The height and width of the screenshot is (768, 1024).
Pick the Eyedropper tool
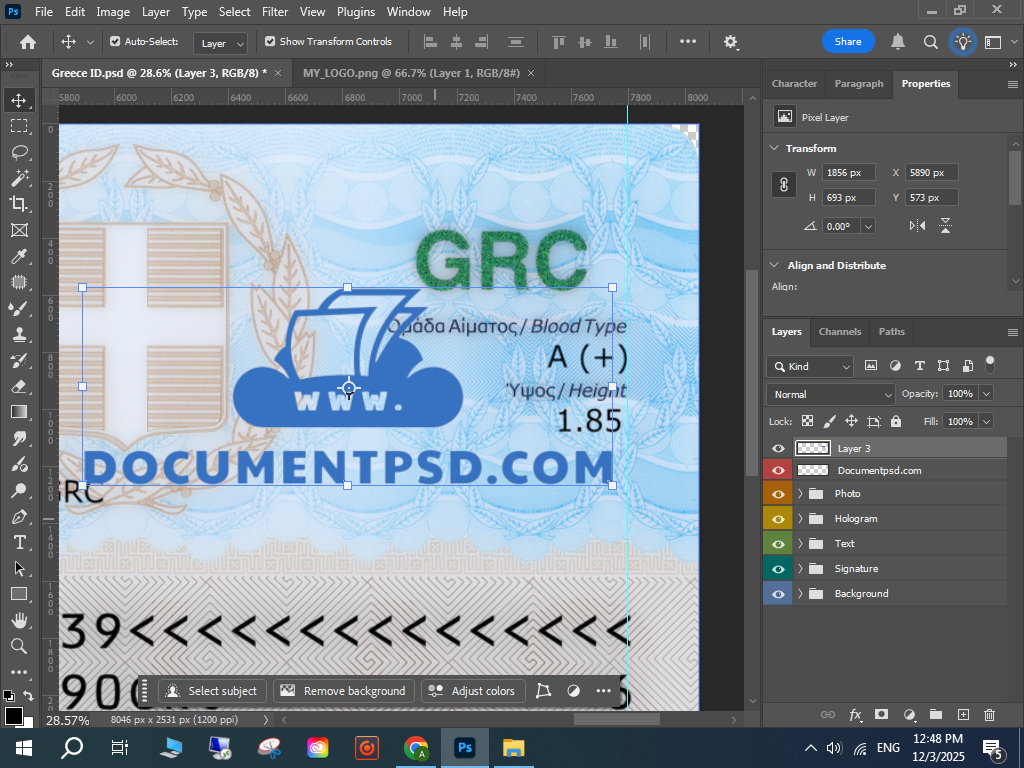click(19, 256)
